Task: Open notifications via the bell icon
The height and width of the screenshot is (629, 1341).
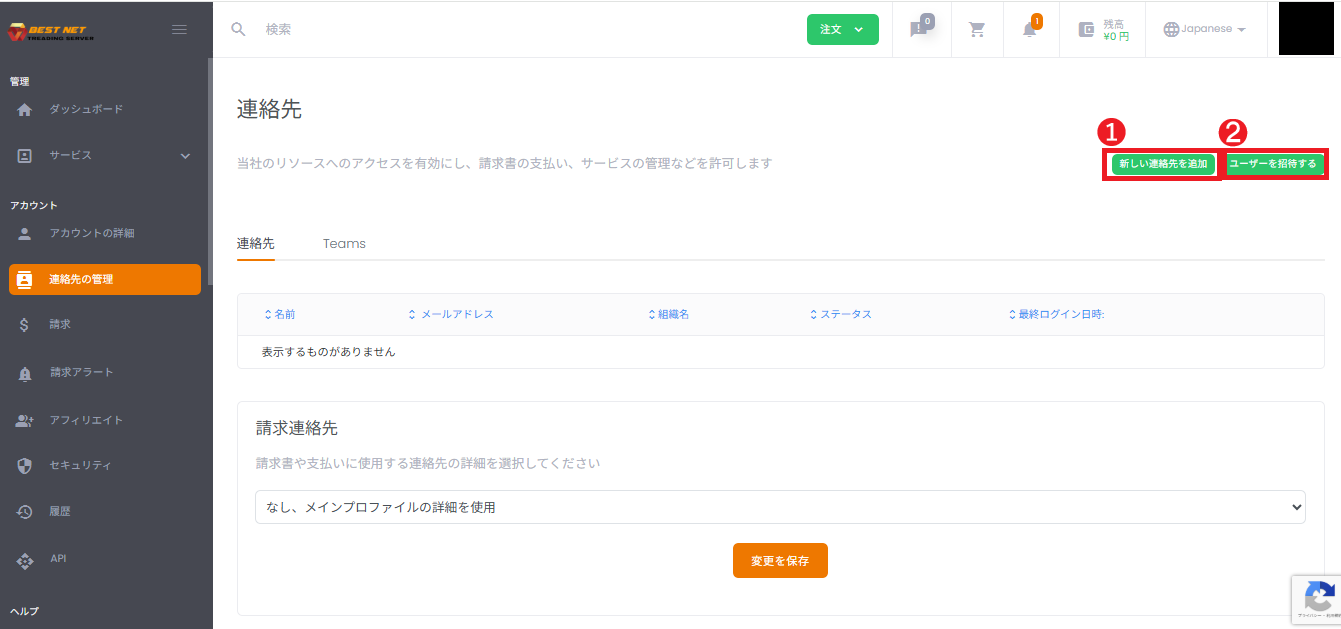Action: (x=1030, y=29)
